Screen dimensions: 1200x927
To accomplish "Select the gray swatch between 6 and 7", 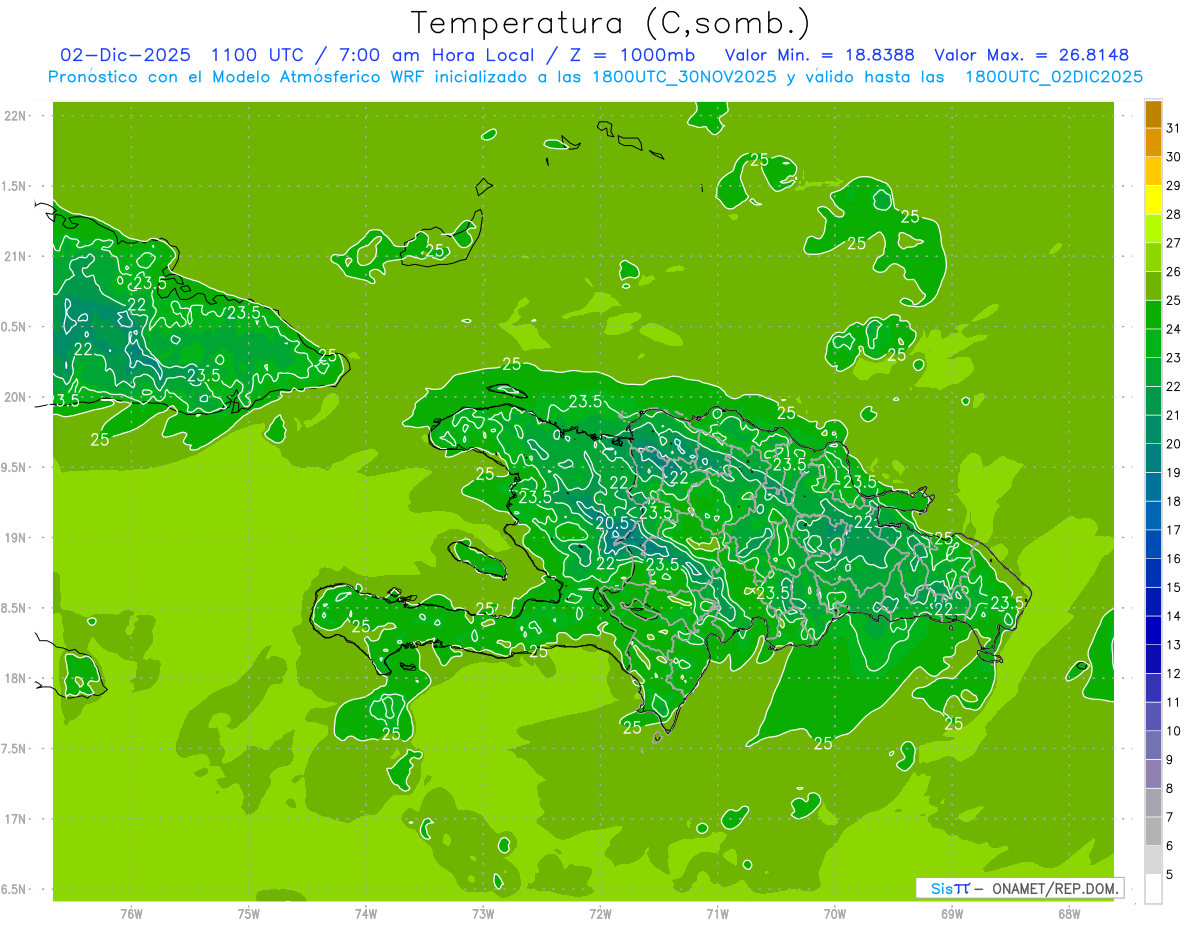I will [1153, 831].
